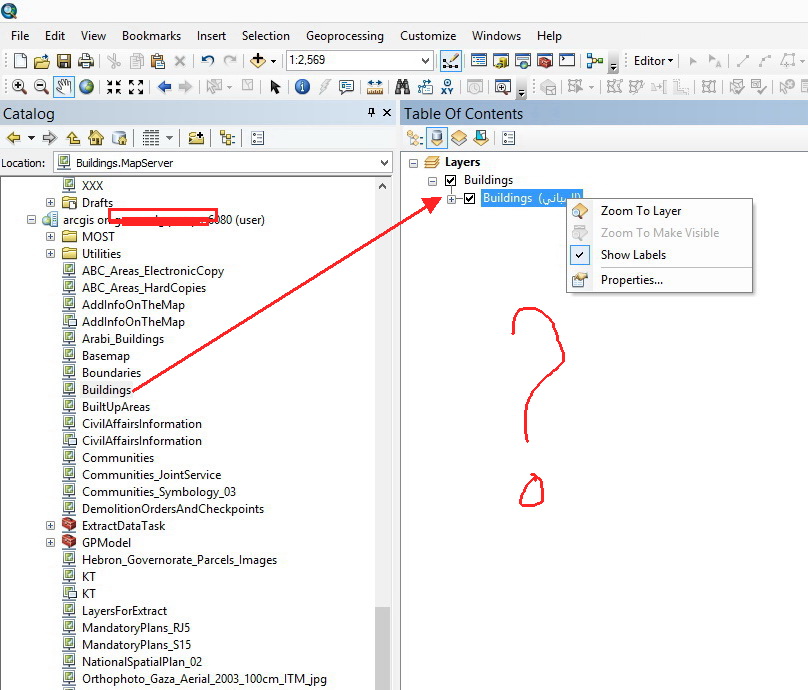Open the Measure ruler tool

(375, 87)
